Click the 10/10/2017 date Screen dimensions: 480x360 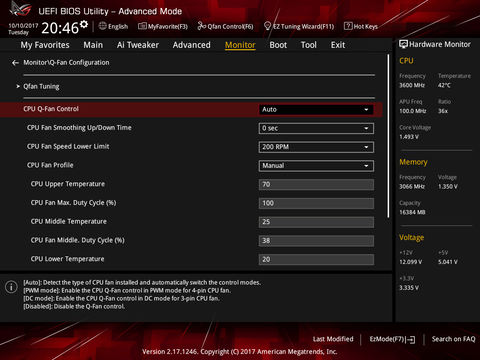click(23, 25)
